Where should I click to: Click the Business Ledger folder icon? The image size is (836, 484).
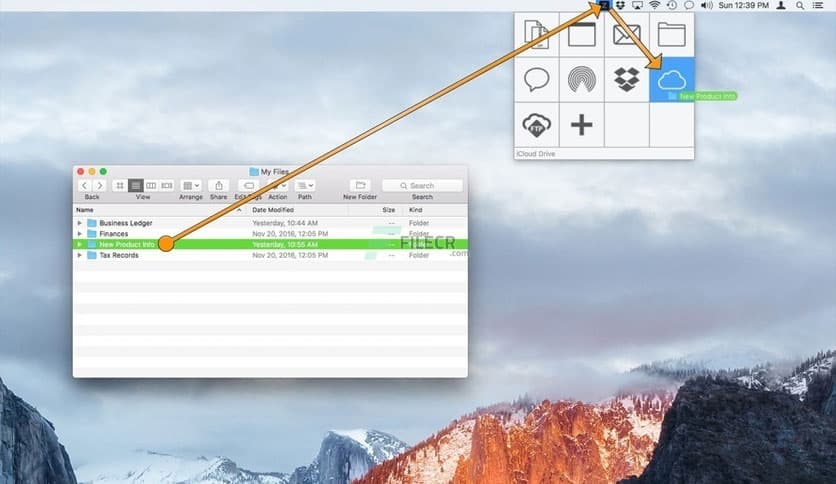coord(92,223)
